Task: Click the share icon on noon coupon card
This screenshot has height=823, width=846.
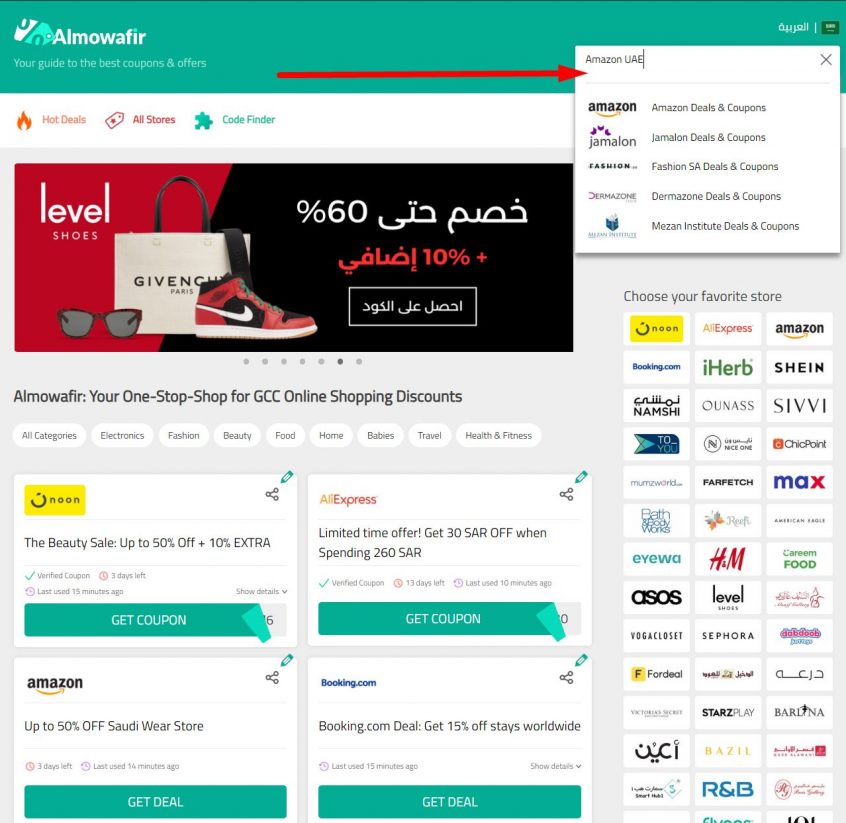Action: coord(272,494)
